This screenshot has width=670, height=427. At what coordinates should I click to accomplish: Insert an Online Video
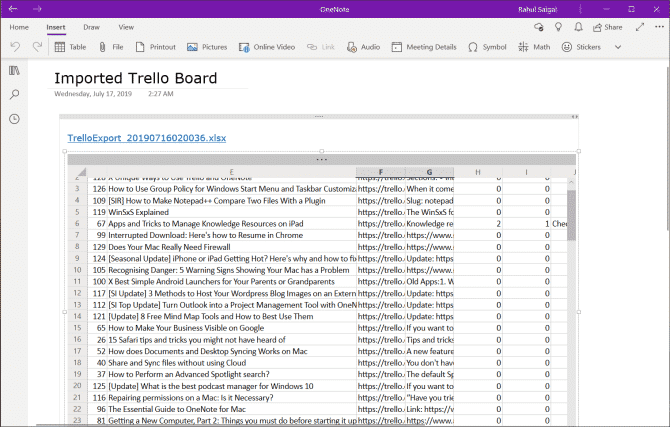267,47
